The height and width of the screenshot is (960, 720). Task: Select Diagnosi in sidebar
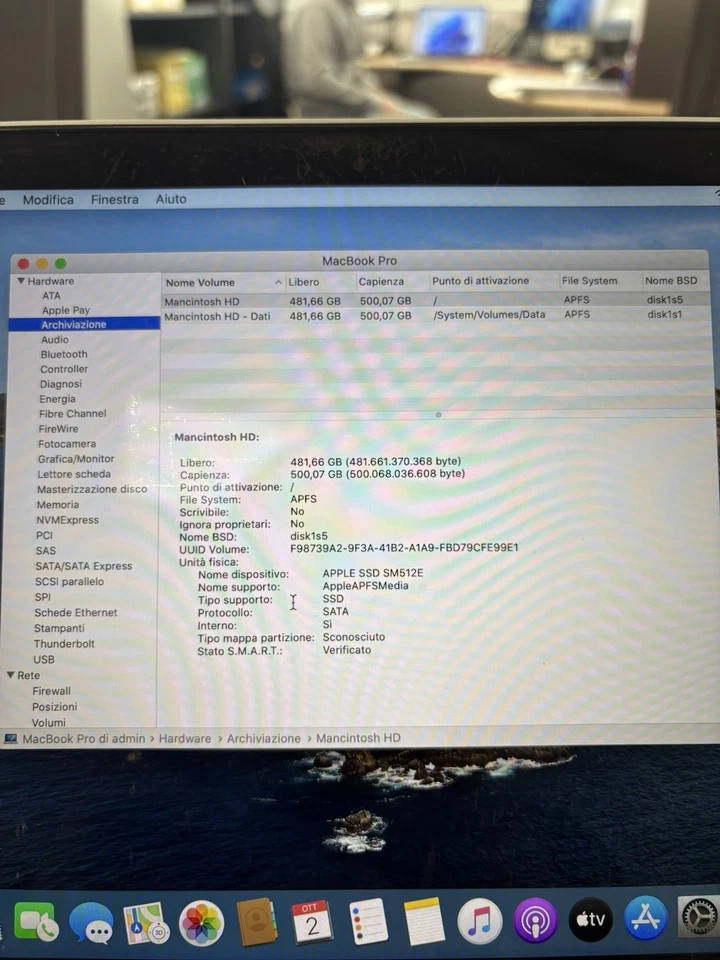61,384
